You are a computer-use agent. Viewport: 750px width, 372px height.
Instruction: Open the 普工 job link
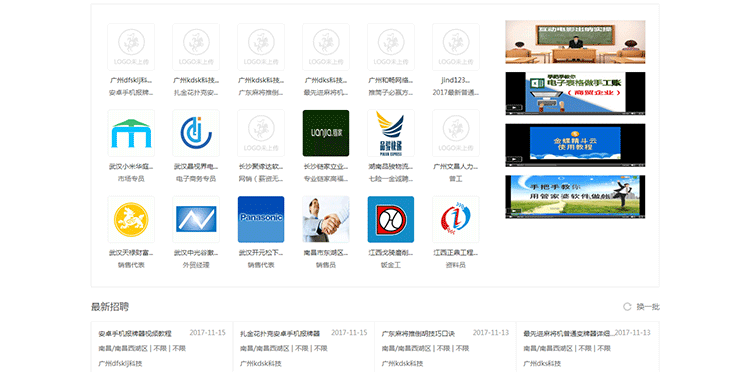[456, 179]
